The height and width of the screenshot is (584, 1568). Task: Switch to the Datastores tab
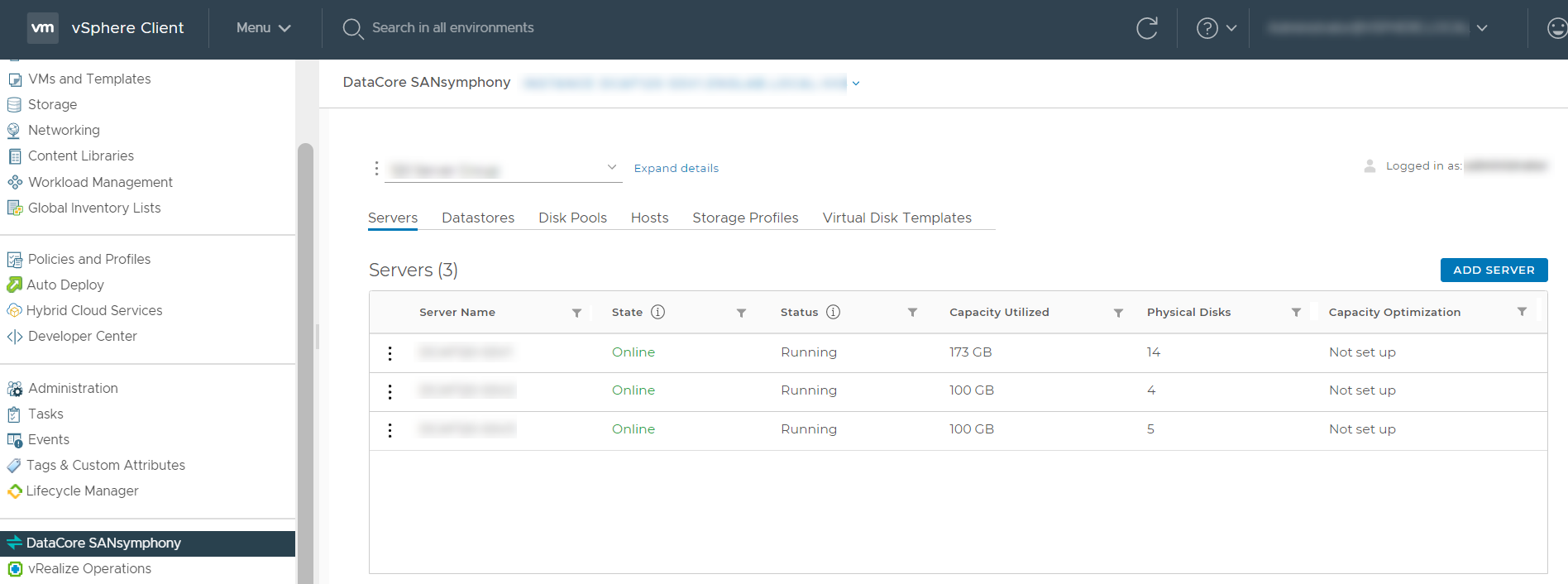478,218
